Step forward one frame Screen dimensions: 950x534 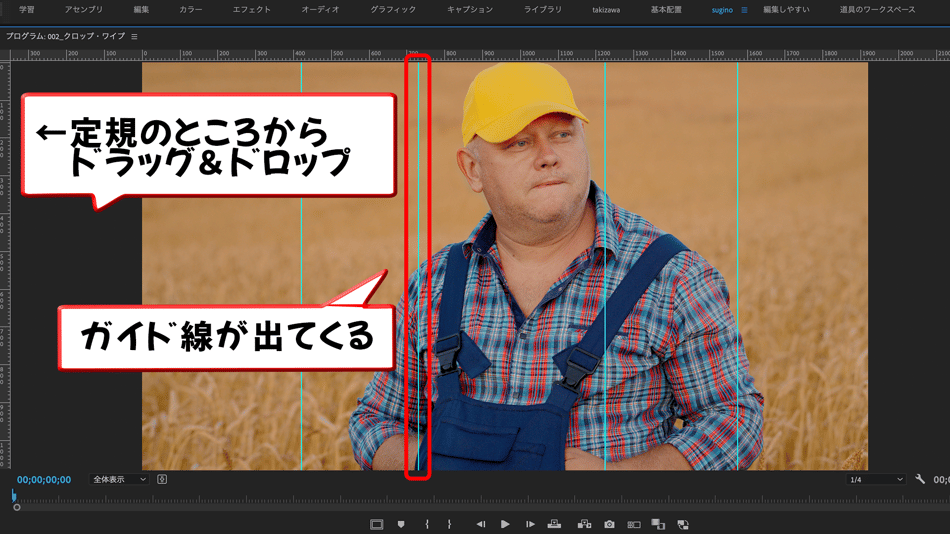(530, 524)
